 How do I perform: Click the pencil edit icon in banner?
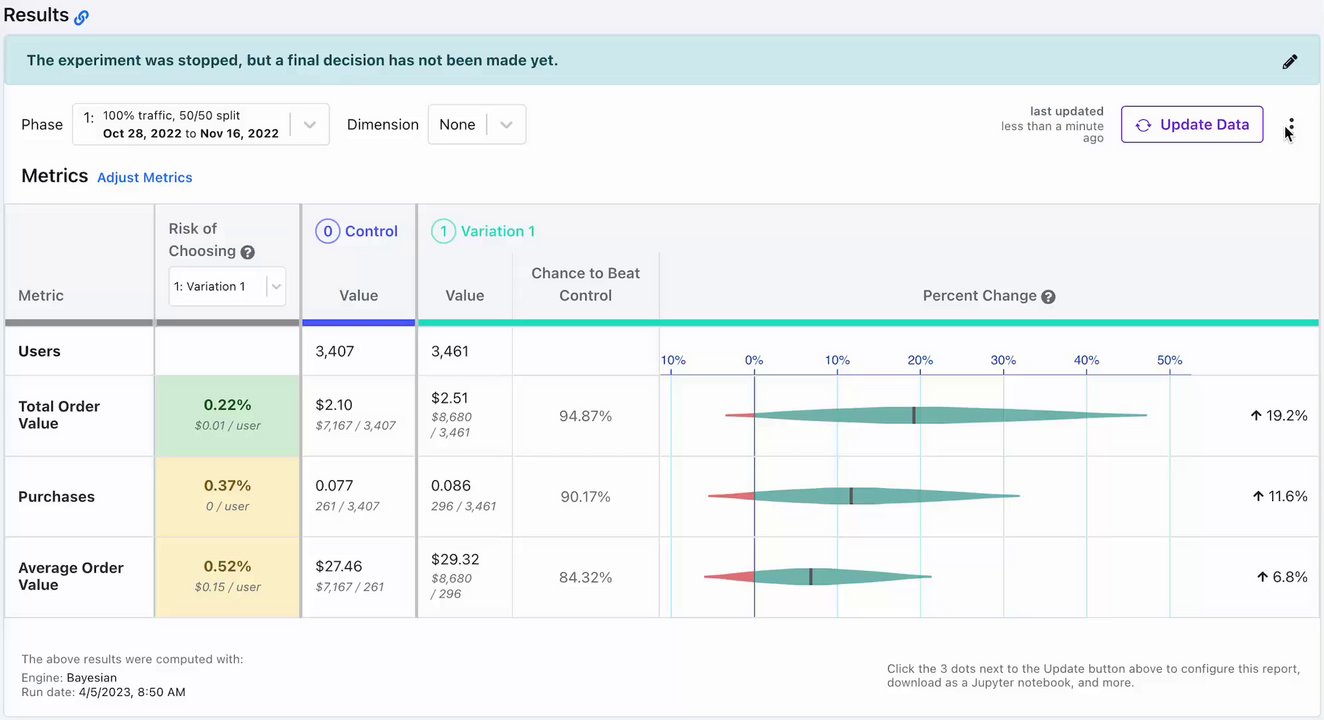coord(1290,62)
